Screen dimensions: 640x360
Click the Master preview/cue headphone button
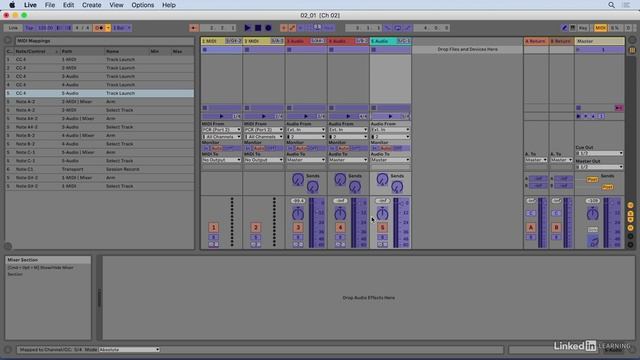593,242
